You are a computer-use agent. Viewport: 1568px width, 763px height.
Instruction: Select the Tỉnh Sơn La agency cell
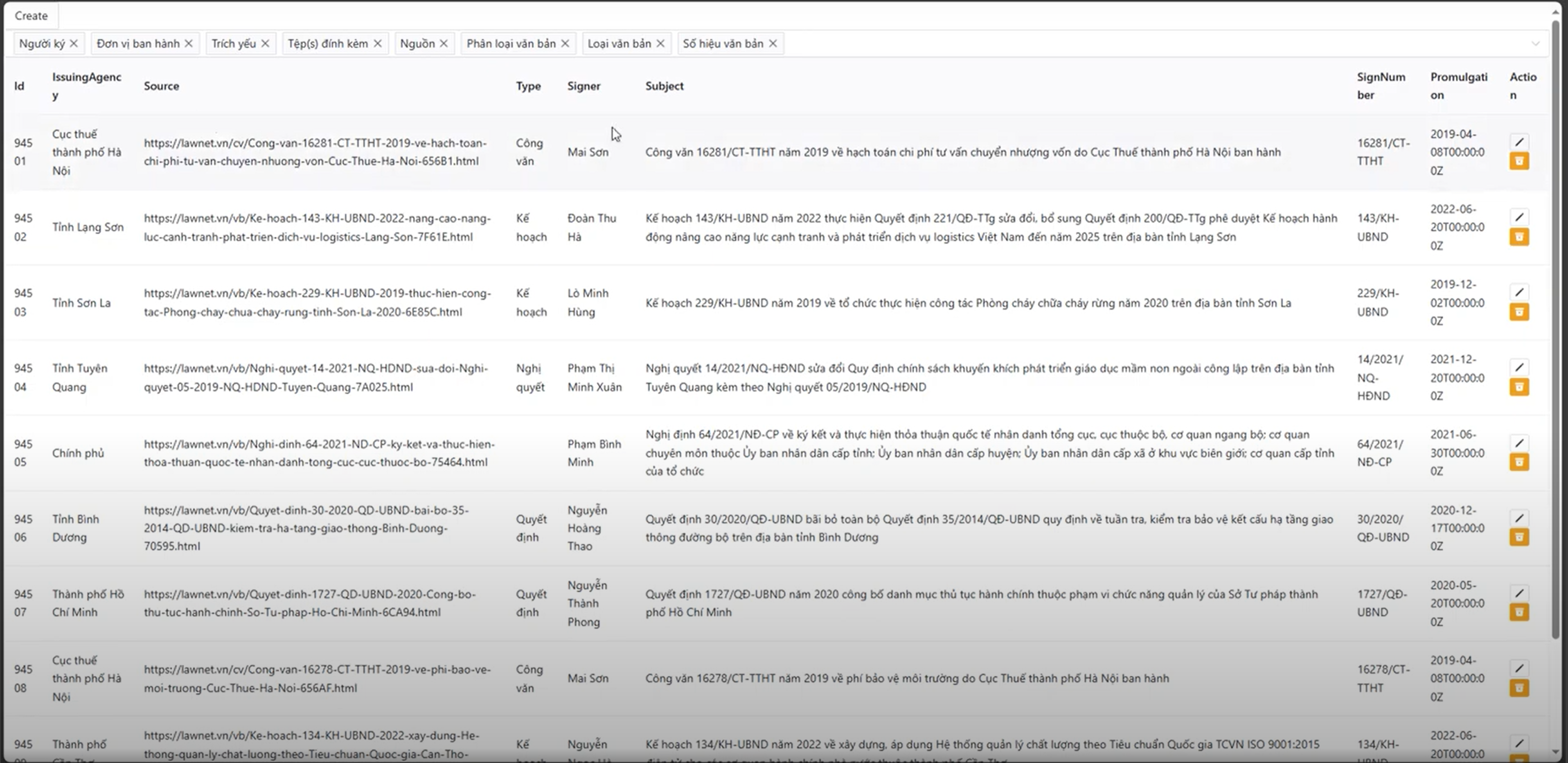click(x=81, y=302)
